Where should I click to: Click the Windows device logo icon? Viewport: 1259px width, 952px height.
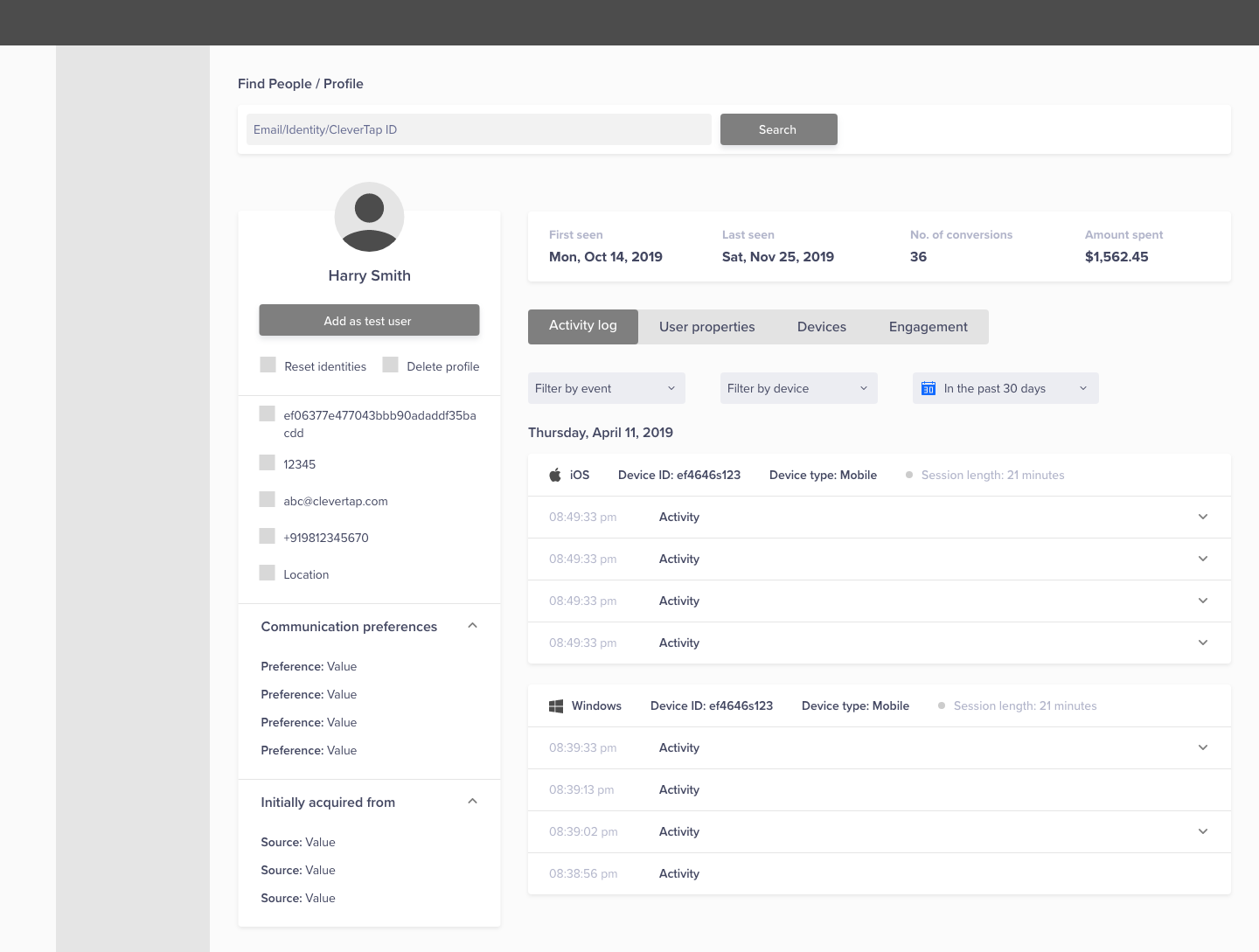pyautogui.click(x=555, y=705)
